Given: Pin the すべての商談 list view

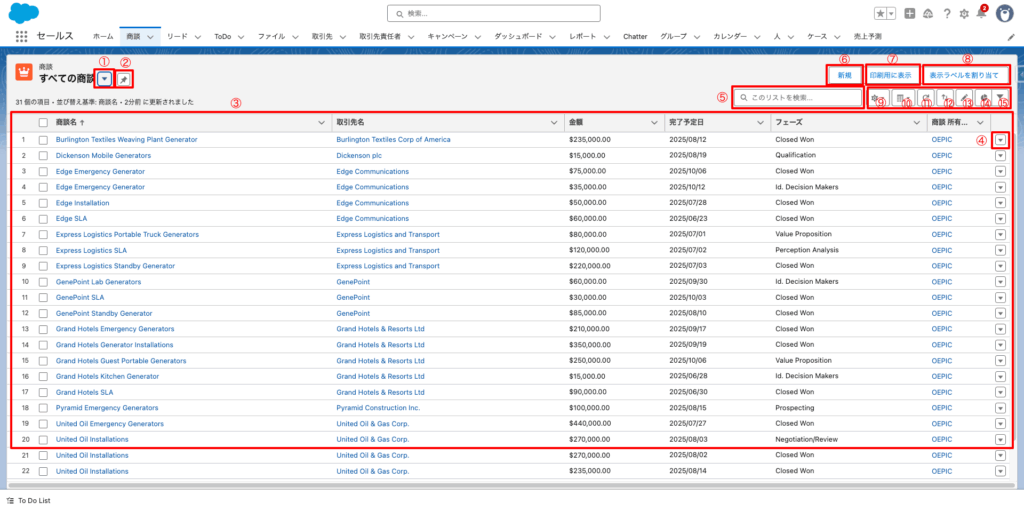Looking at the screenshot, I should [123, 78].
